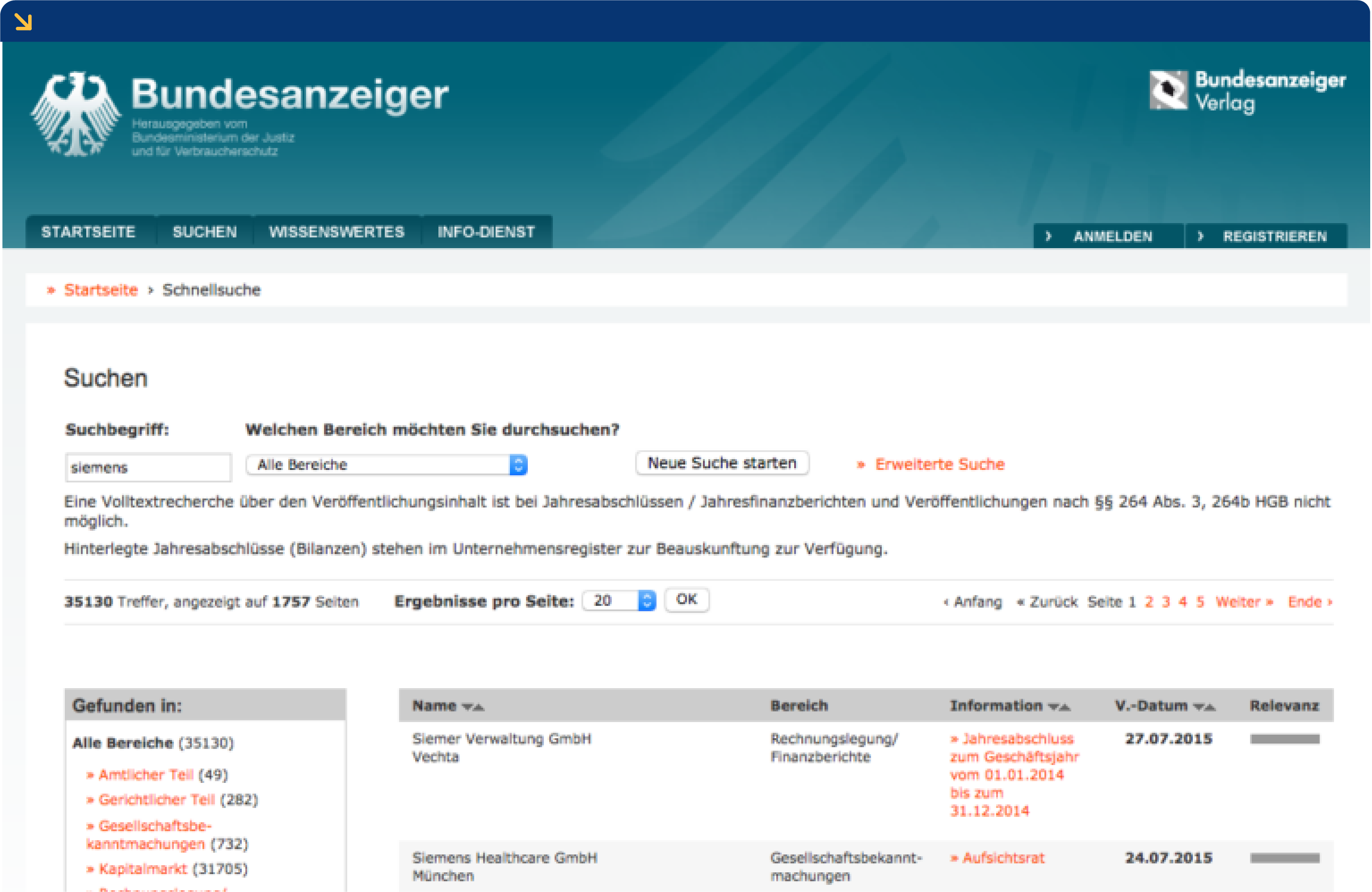Click the stepper arrows on Alle Bereiche selector
The image size is (1372, 892).
519,464
